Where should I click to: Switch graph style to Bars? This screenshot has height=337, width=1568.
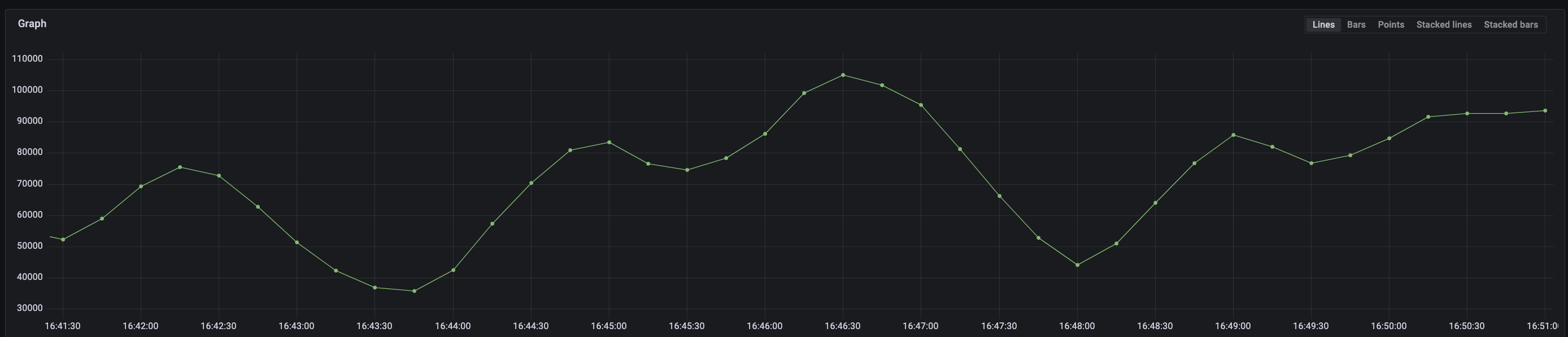coord(1356,25)
